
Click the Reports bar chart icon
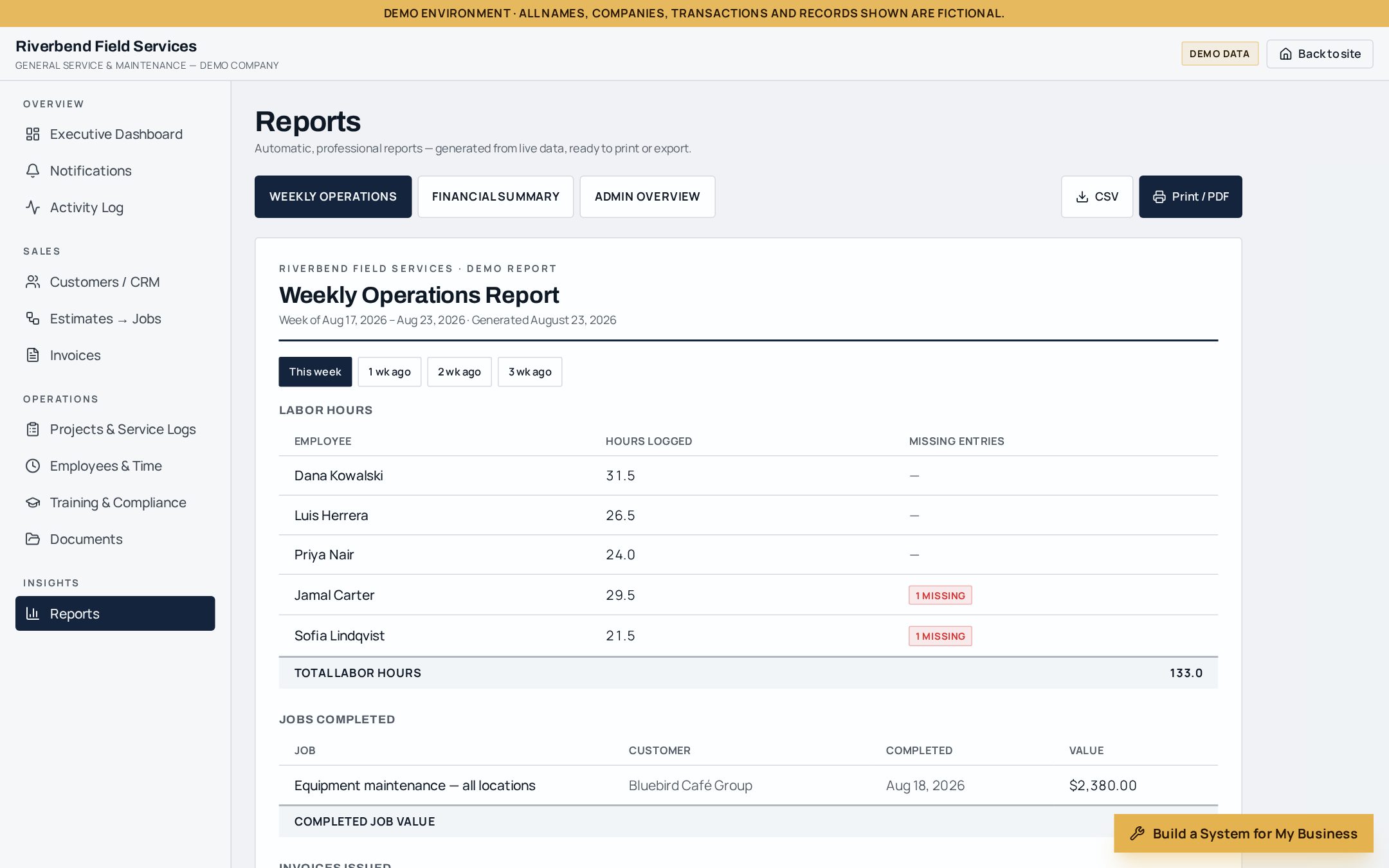click(x=33, y=613)
